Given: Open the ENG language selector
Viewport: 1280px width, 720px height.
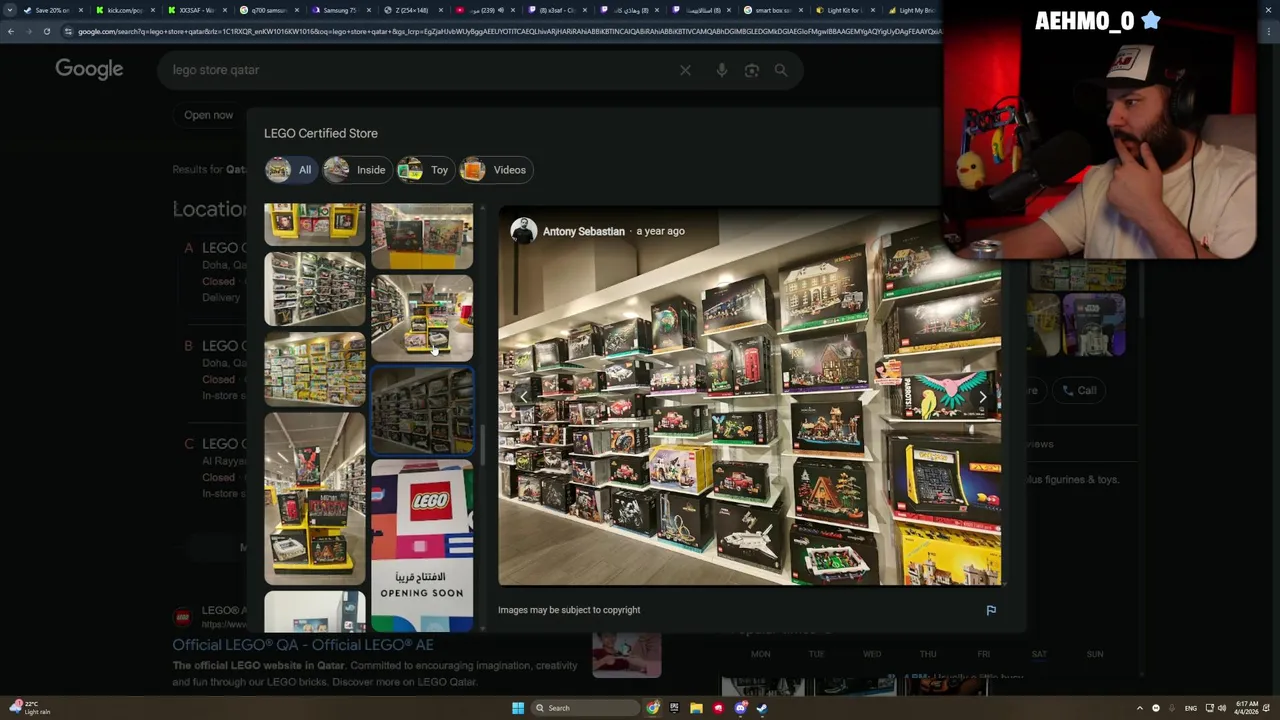Looking at the screenshot, I should tap(1191, 708).
